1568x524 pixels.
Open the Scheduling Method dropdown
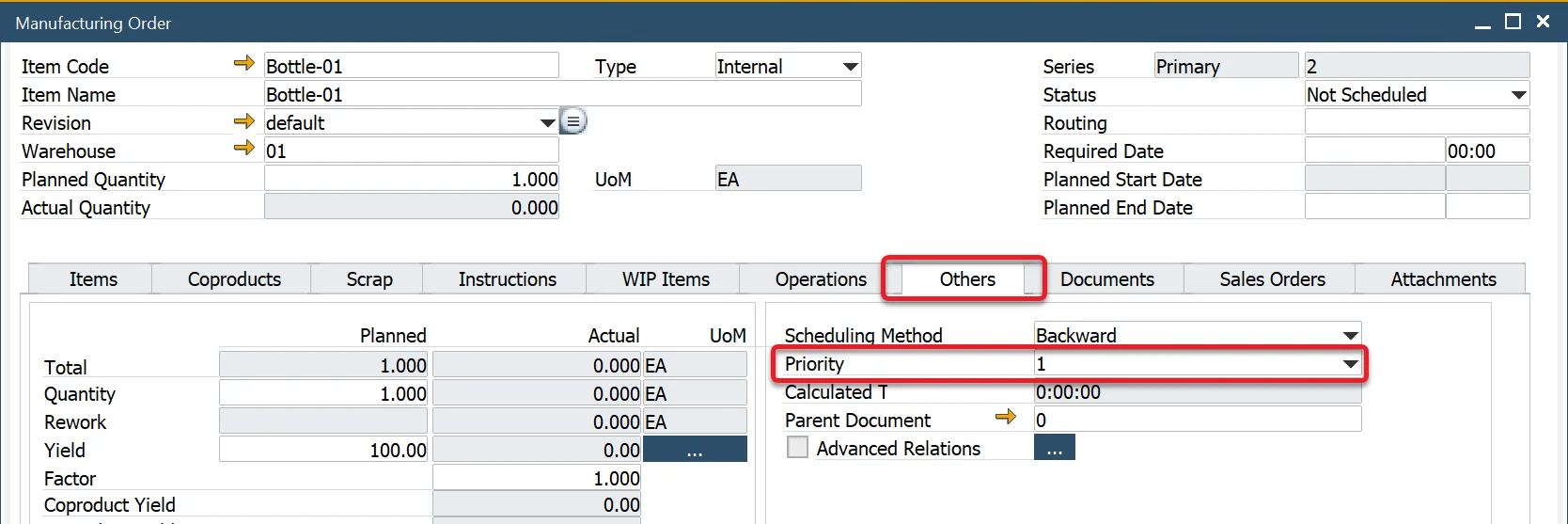tap(1350, 336)
